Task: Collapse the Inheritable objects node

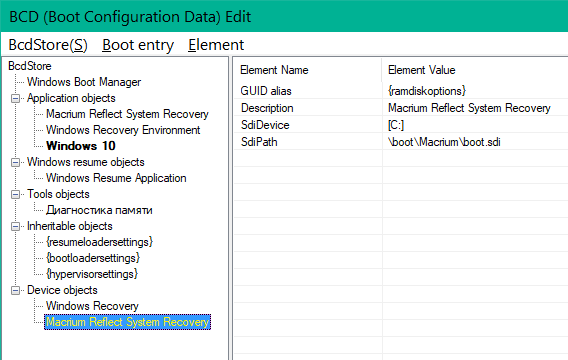Action: point(15,226)
